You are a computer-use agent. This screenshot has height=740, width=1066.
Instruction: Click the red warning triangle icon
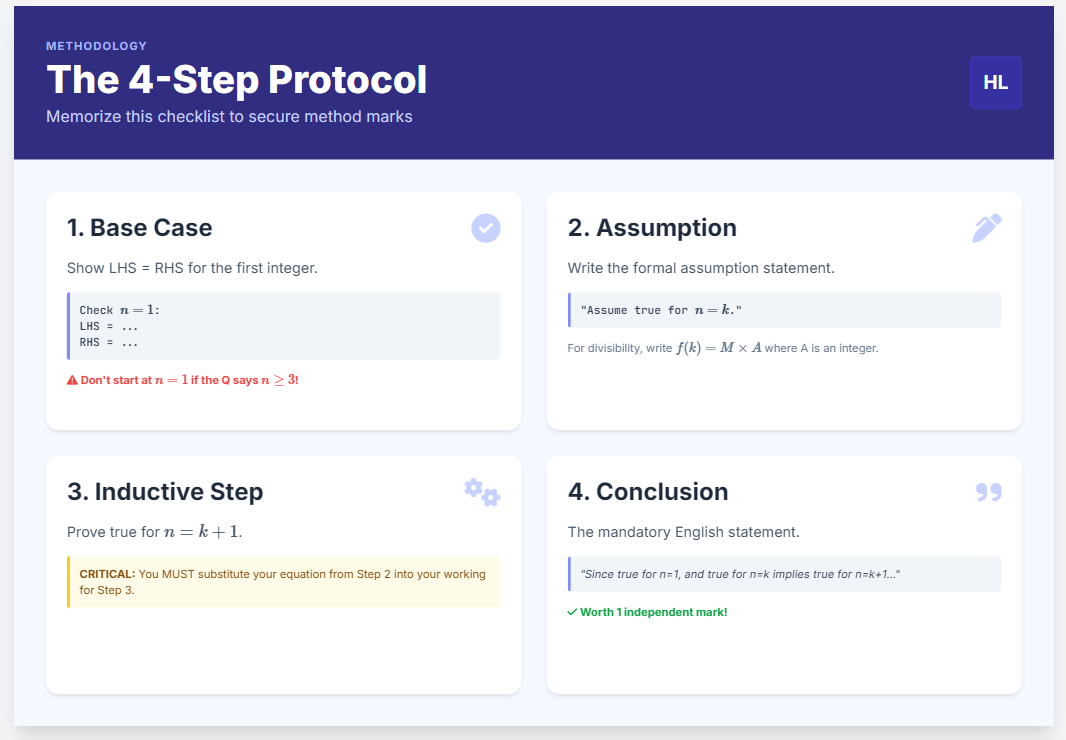click(72, 380)
